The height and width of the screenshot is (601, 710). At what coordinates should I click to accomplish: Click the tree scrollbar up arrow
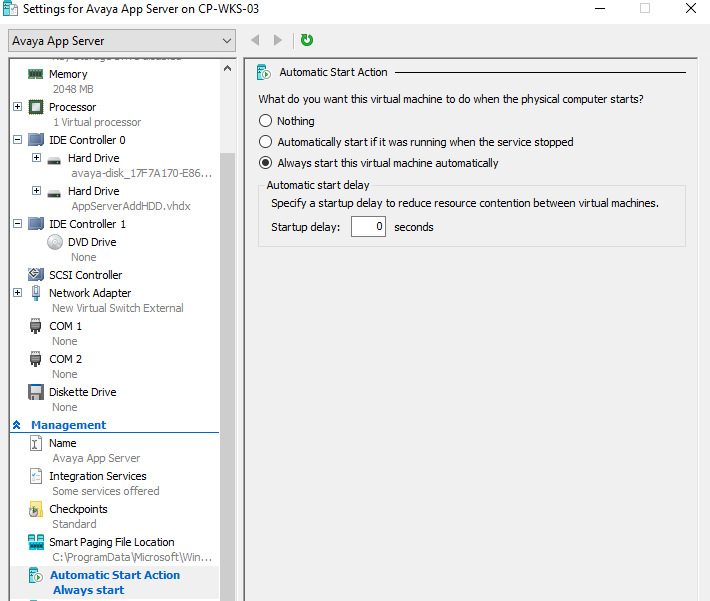pos(227,68)
